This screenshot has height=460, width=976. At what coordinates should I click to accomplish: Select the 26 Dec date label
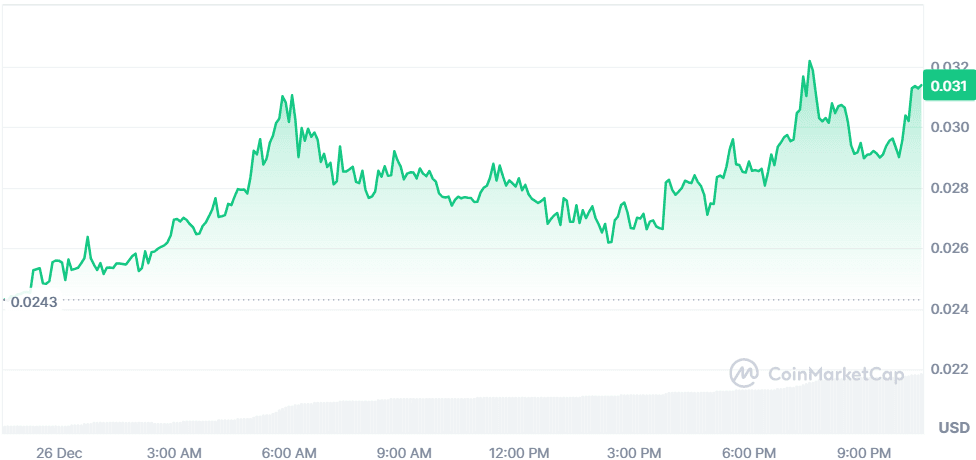[58, 452]
